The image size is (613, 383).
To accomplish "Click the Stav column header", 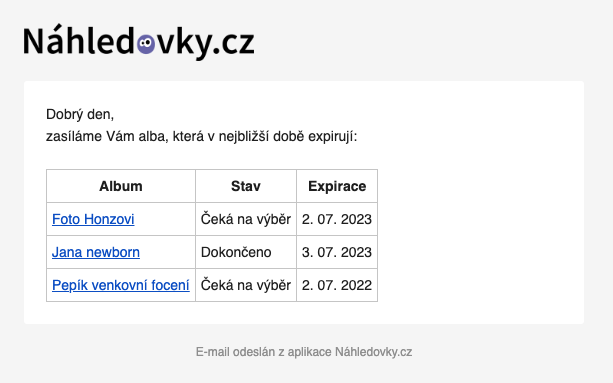I will click(246, 186).
